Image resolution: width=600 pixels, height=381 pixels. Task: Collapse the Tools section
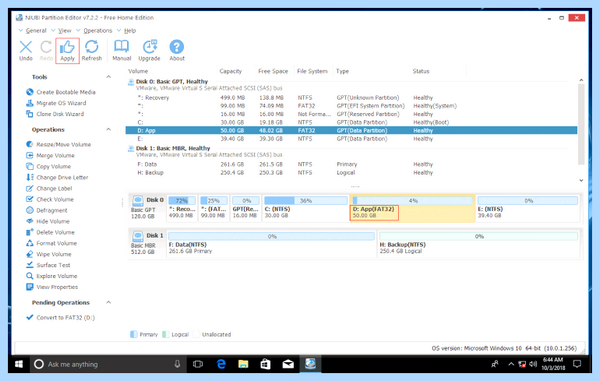(109, 77)
